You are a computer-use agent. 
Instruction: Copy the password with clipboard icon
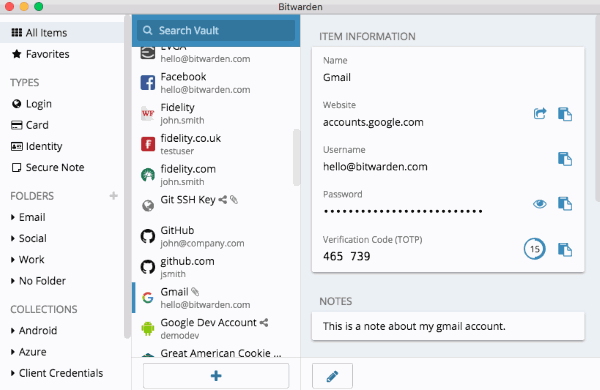pos(565,204)
